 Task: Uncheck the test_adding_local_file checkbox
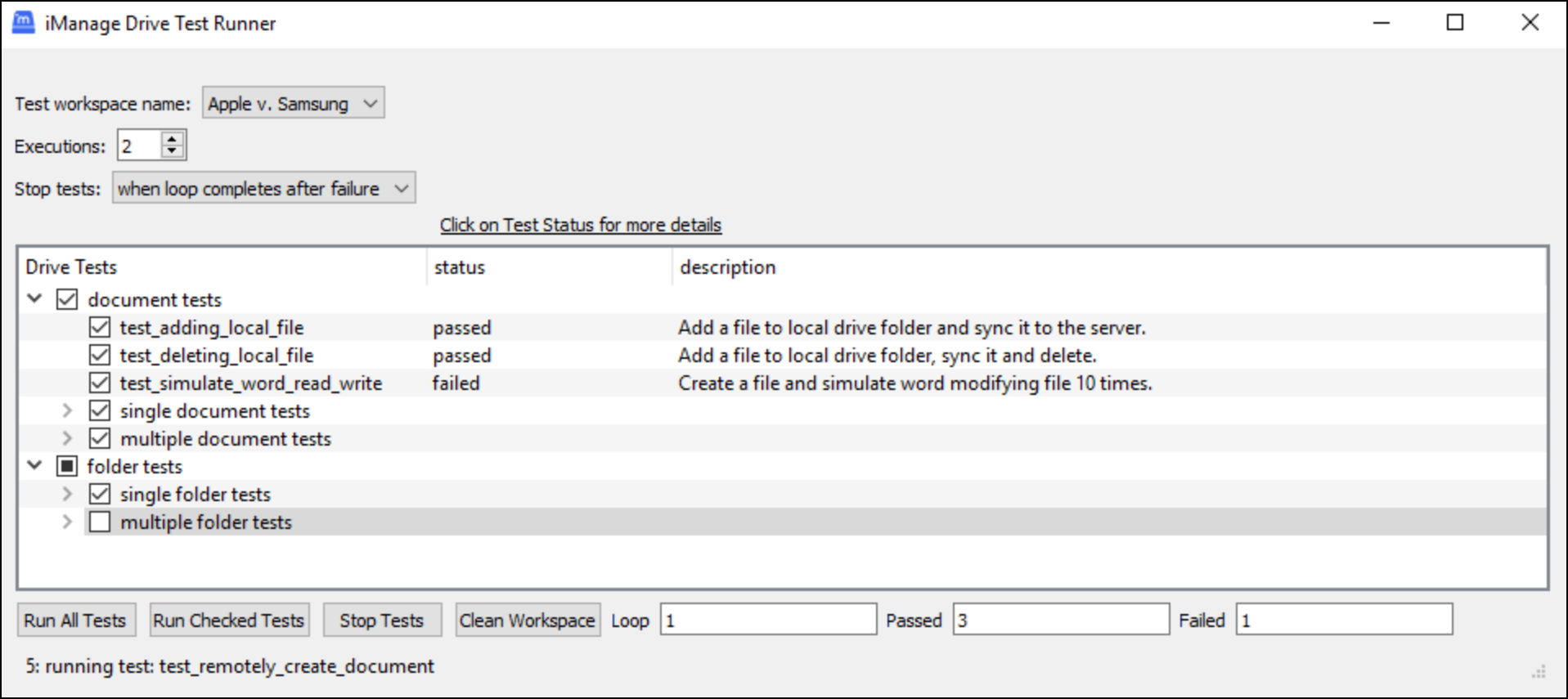100,328
